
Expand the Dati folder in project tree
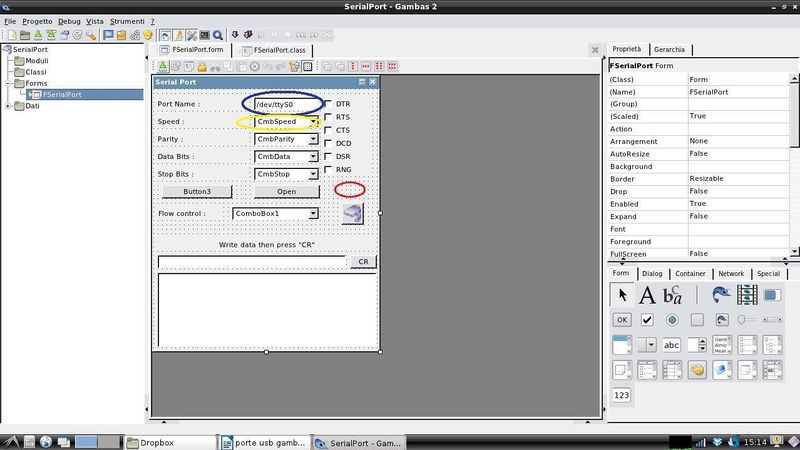pos(8,106)
